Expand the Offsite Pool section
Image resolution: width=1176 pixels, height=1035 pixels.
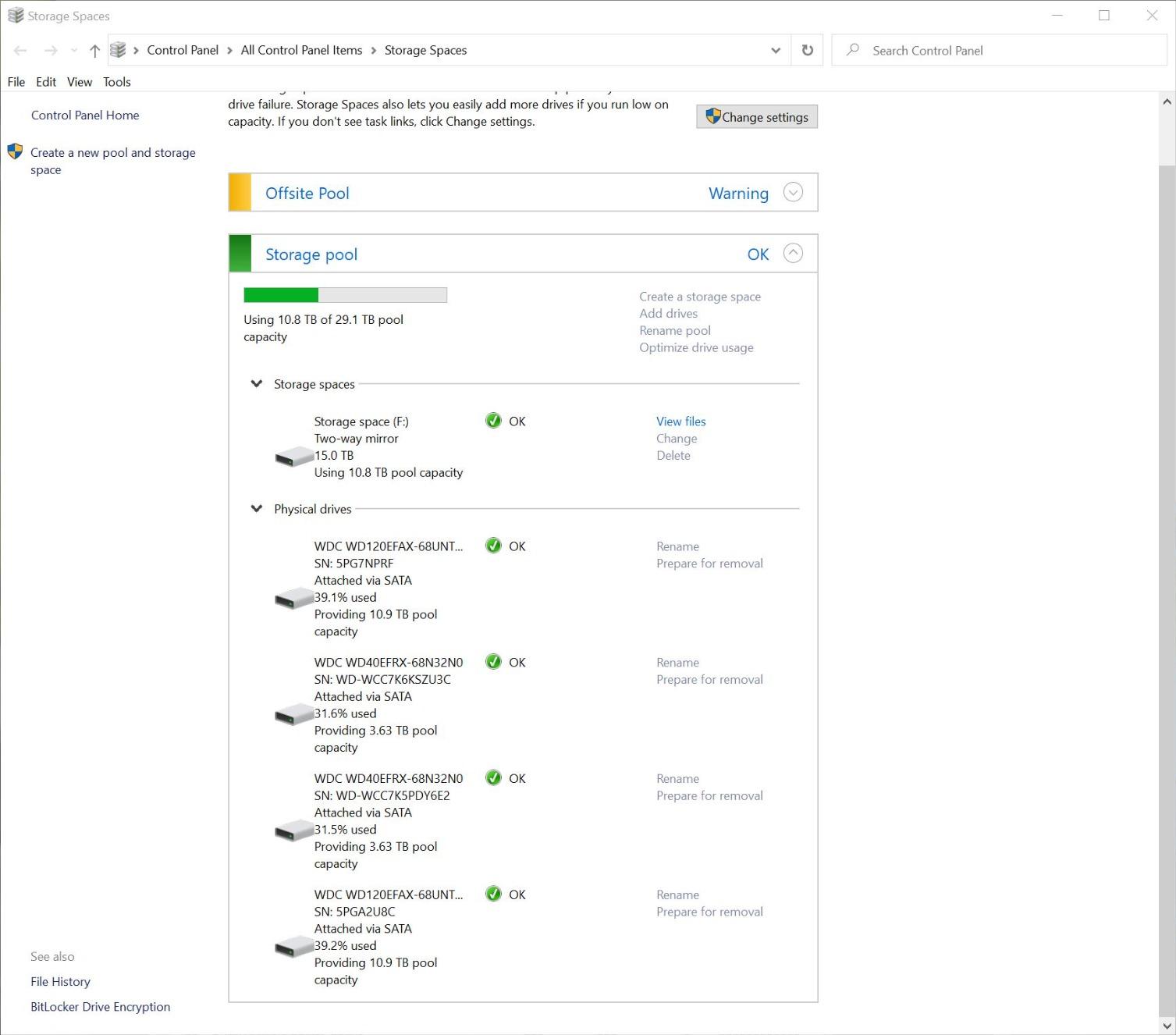click(793, 192)
